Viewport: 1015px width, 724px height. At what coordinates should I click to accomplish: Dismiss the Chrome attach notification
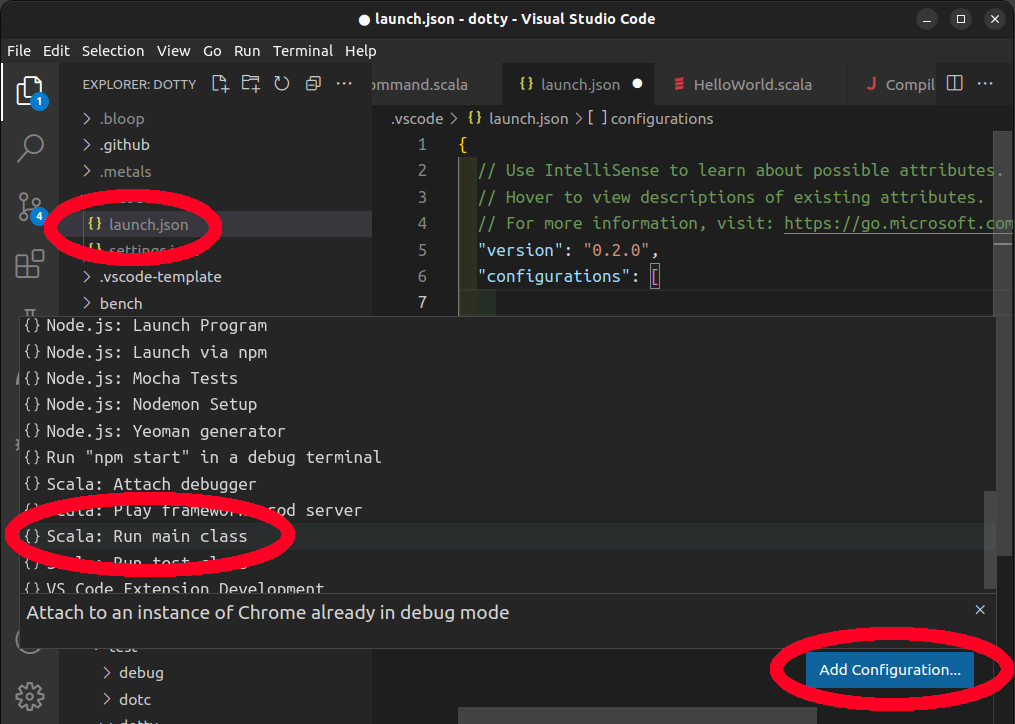point(980,609)
